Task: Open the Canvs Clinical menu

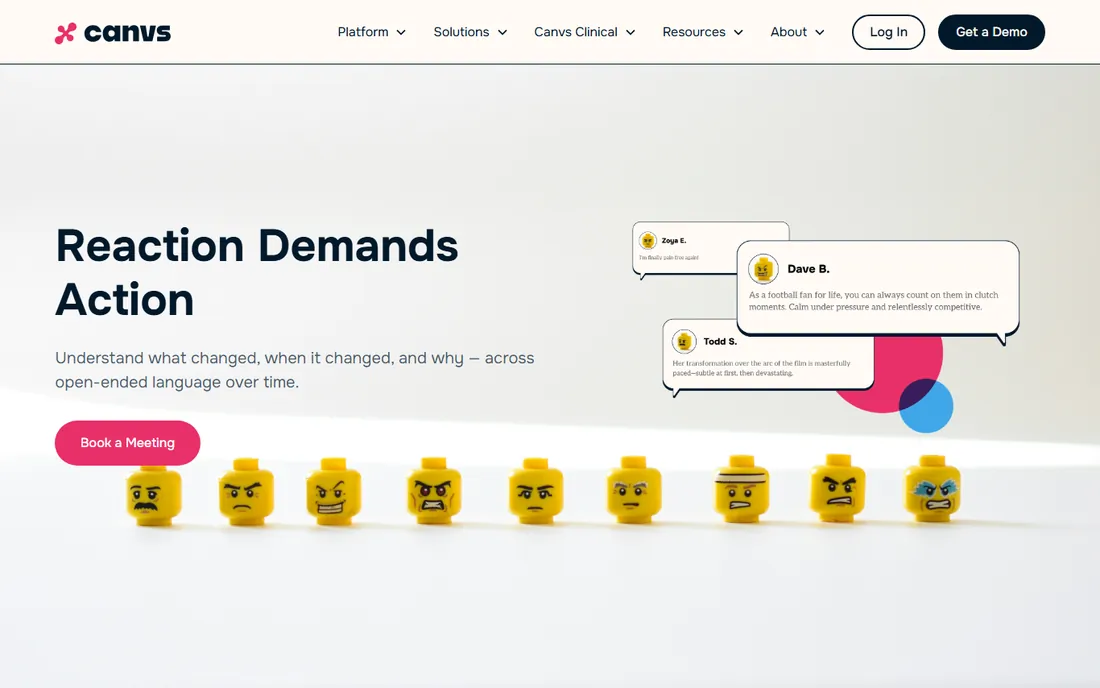Action: click(575, 32)
